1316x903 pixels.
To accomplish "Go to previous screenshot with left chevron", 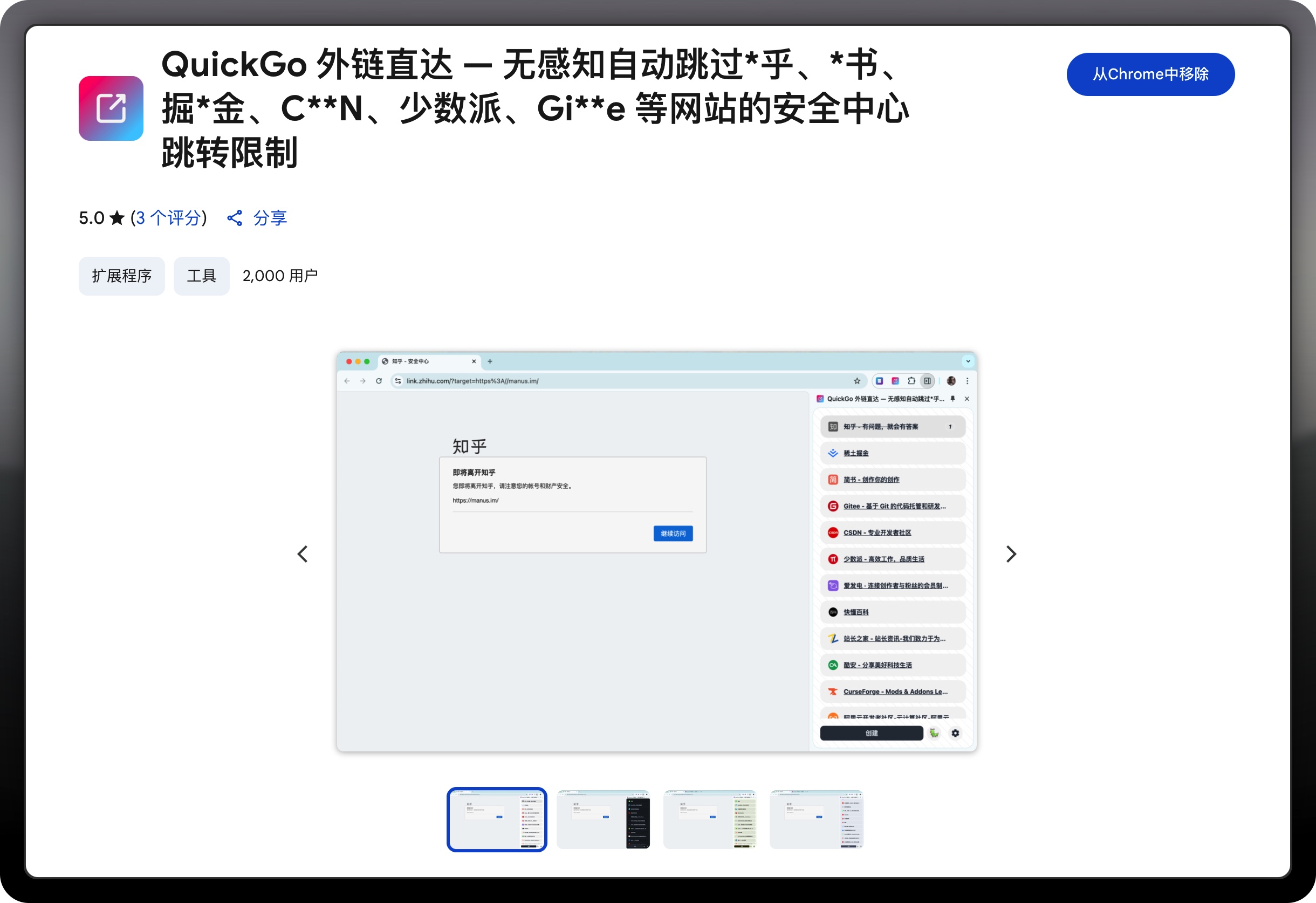I will point(303,553).
